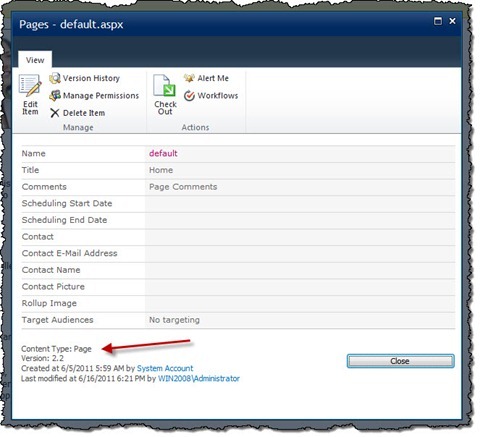Click the Delete Item X icon
This screenshot has height=437, width=480.
(55, 113)
